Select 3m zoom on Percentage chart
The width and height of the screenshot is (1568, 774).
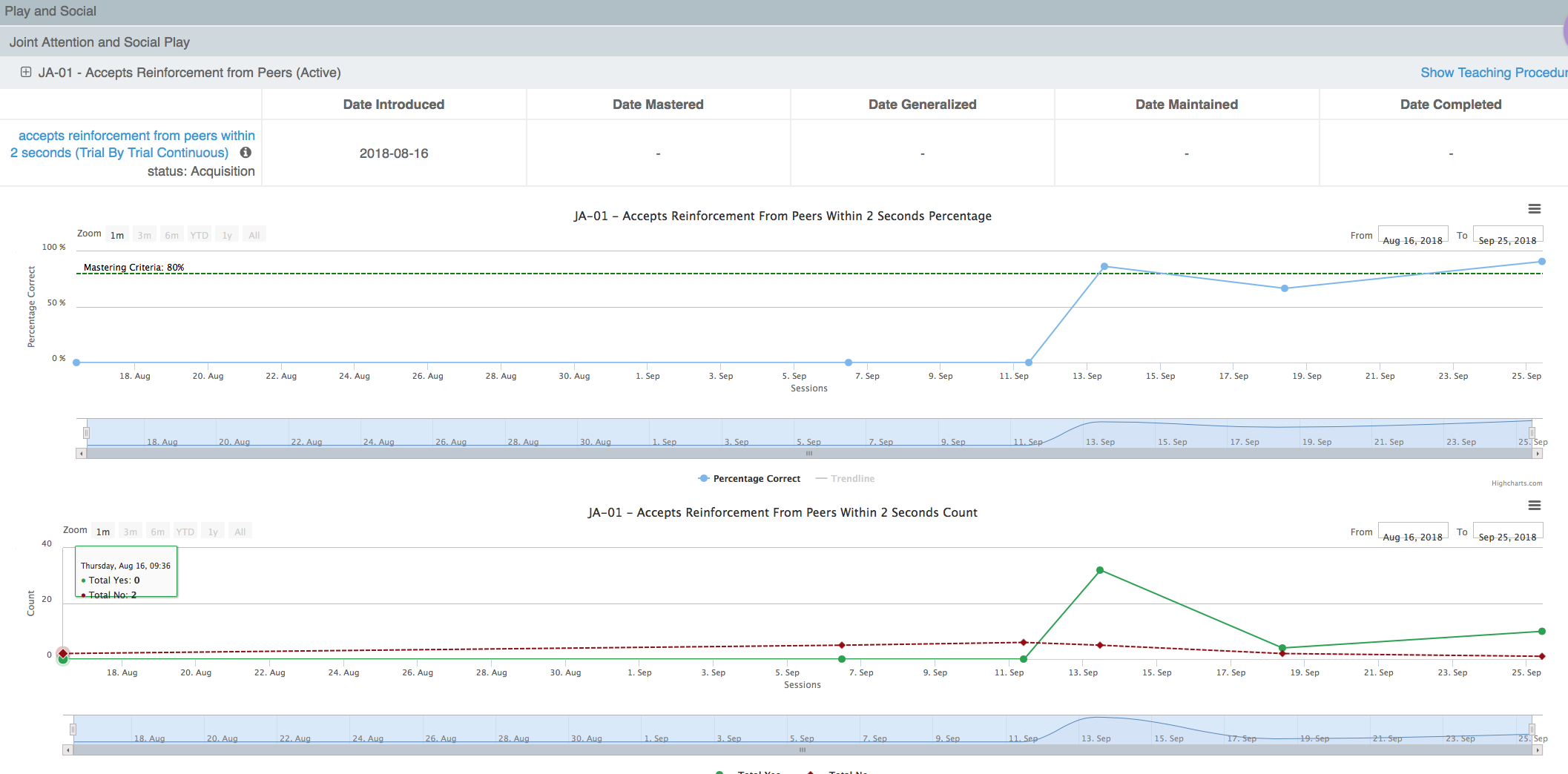point(145,235)
